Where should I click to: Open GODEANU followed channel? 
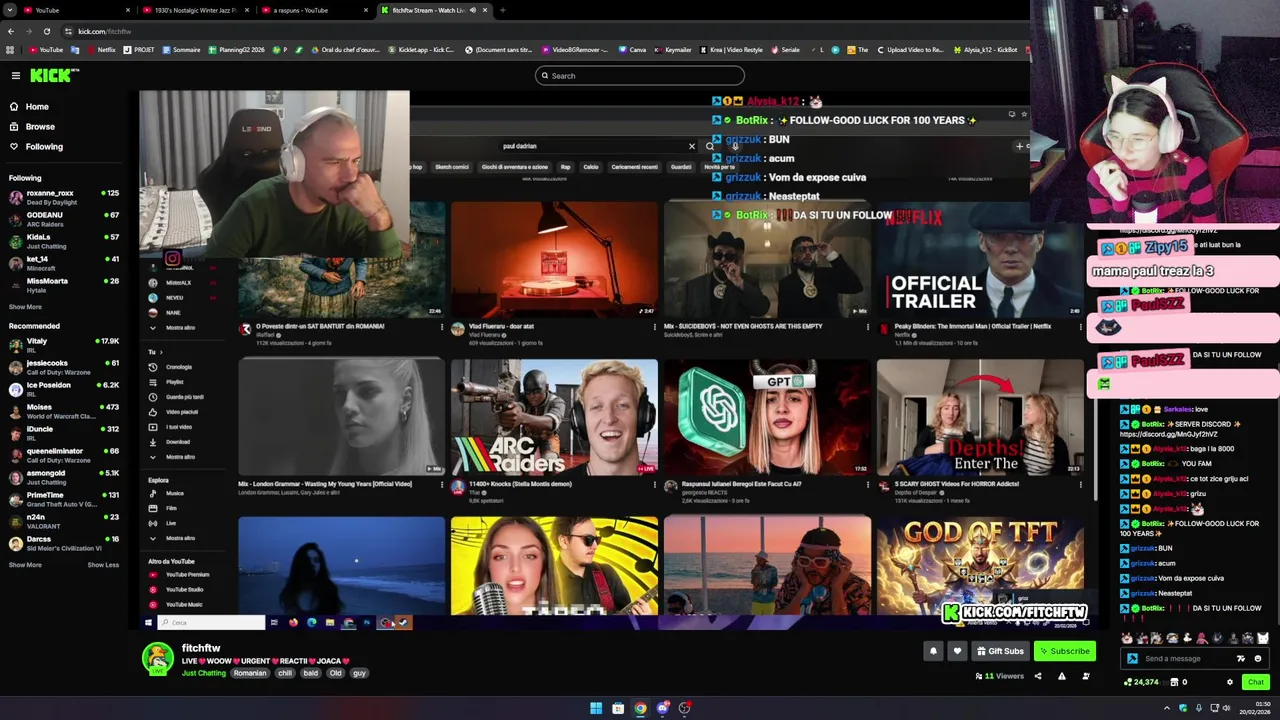coord(64,219)
